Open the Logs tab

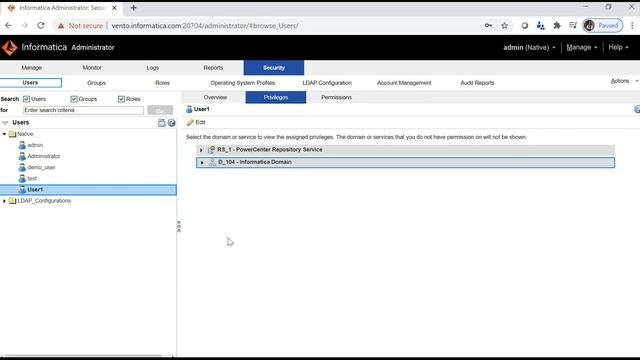(152, 68)
